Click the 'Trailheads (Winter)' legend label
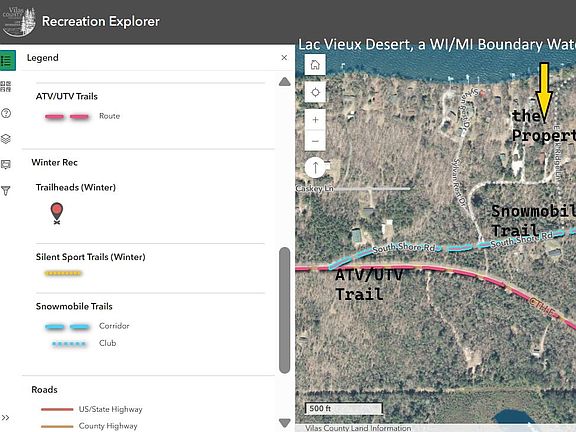The width and height of the screenshot is (576, 432). (76, 187)
